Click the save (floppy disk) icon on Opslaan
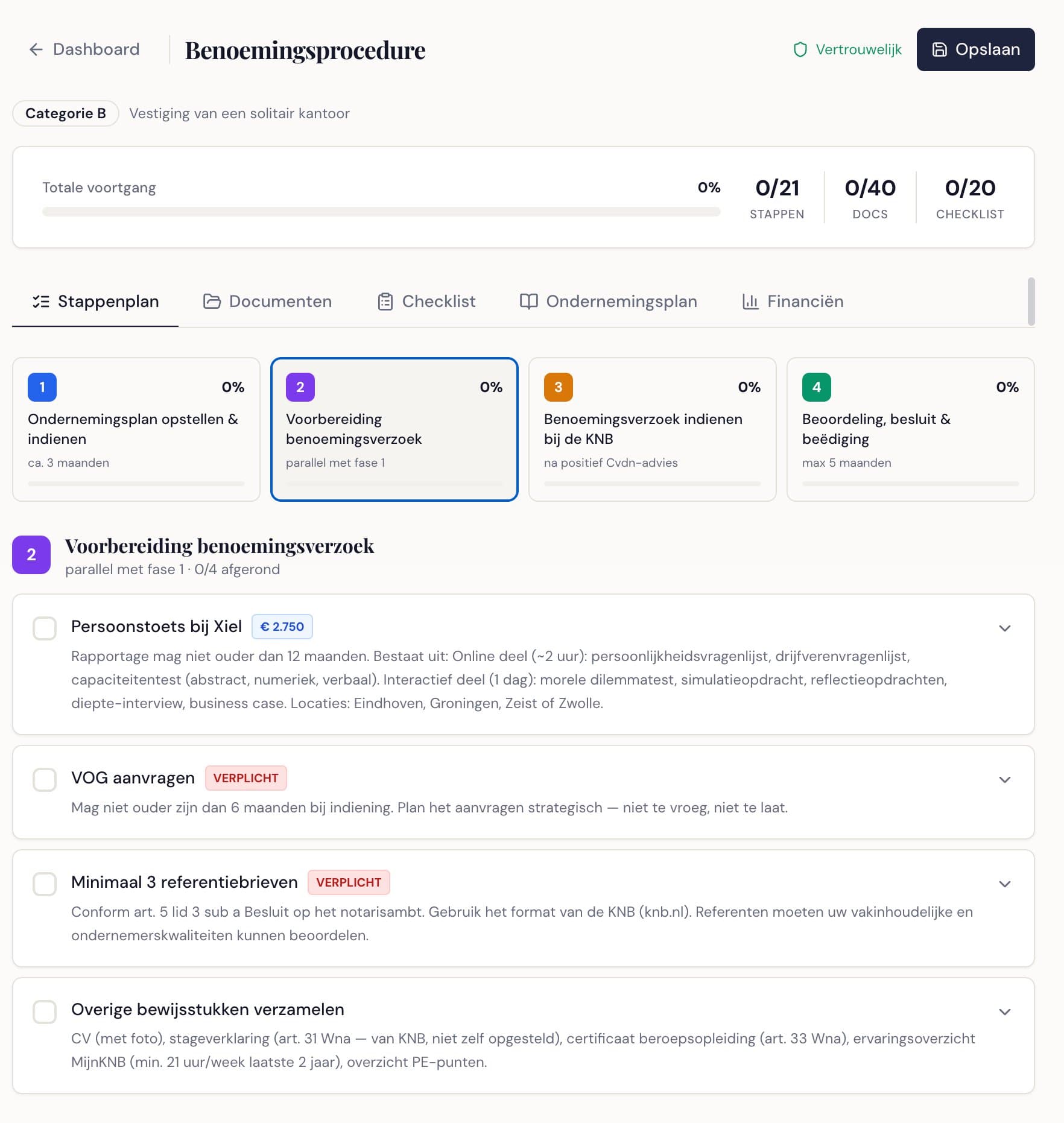This screenshot has width=1064, height=1123. coord(940,49)
